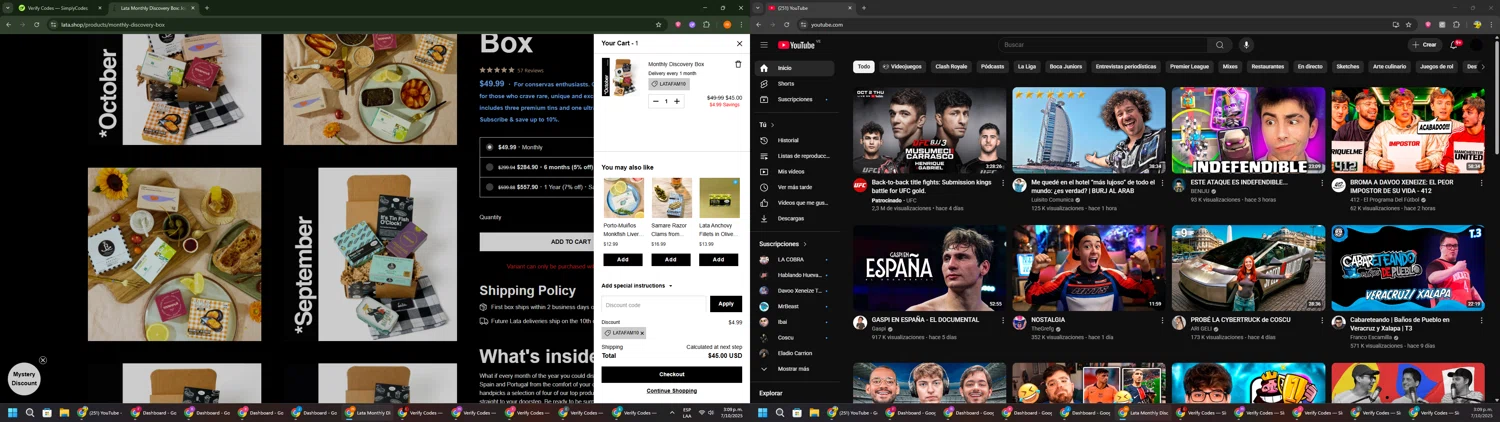Bookmark the lata.shop page with star
This screenshot has width=1500, height=422.
[658, 25]
